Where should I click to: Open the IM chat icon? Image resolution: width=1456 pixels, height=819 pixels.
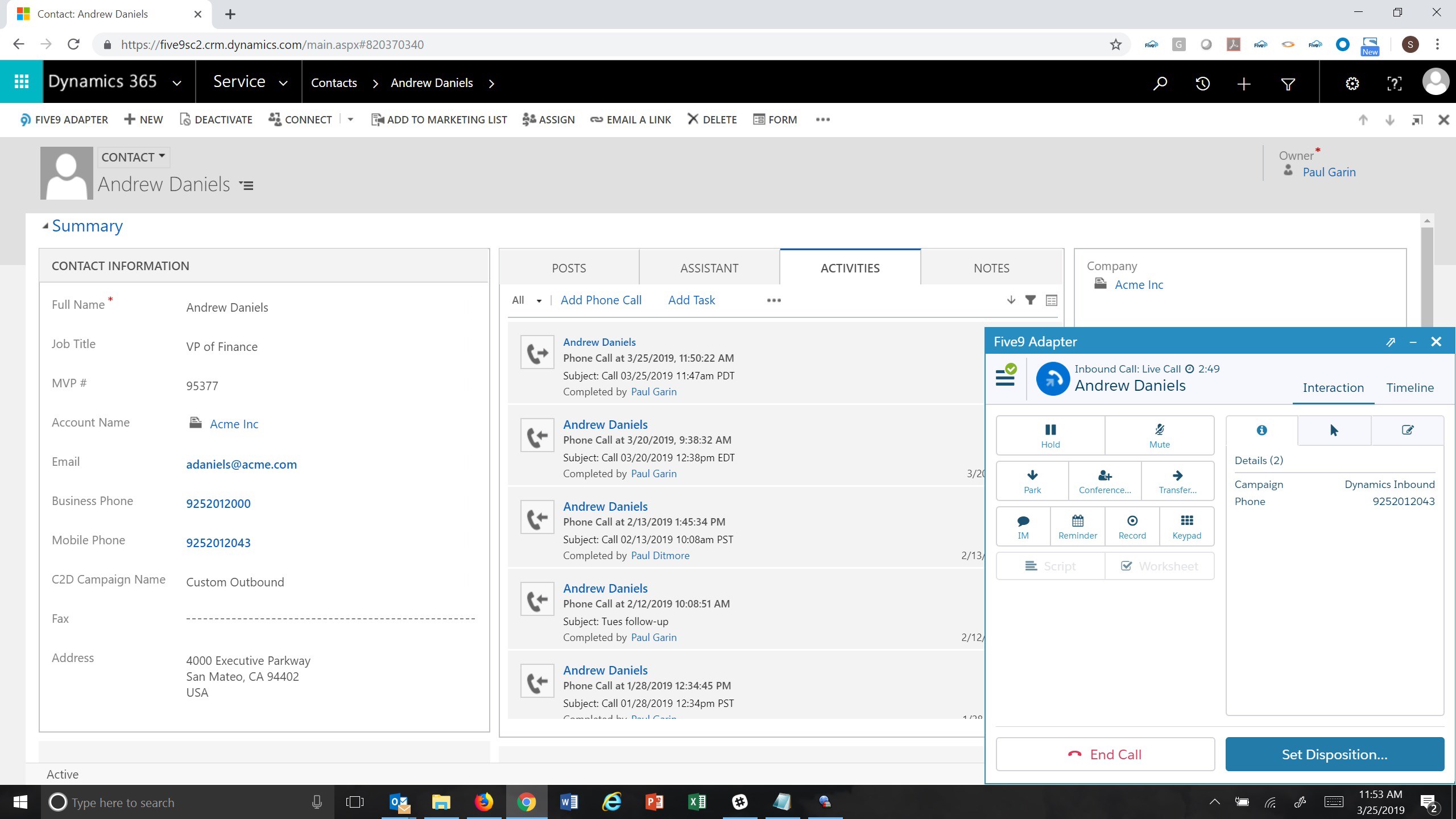tap(1023, 527)
